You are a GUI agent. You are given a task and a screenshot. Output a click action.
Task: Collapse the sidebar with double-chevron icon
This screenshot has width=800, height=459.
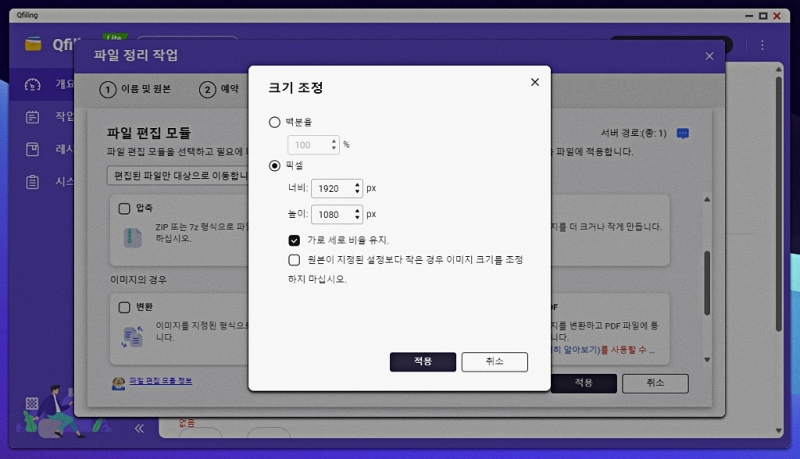(139, 428)
